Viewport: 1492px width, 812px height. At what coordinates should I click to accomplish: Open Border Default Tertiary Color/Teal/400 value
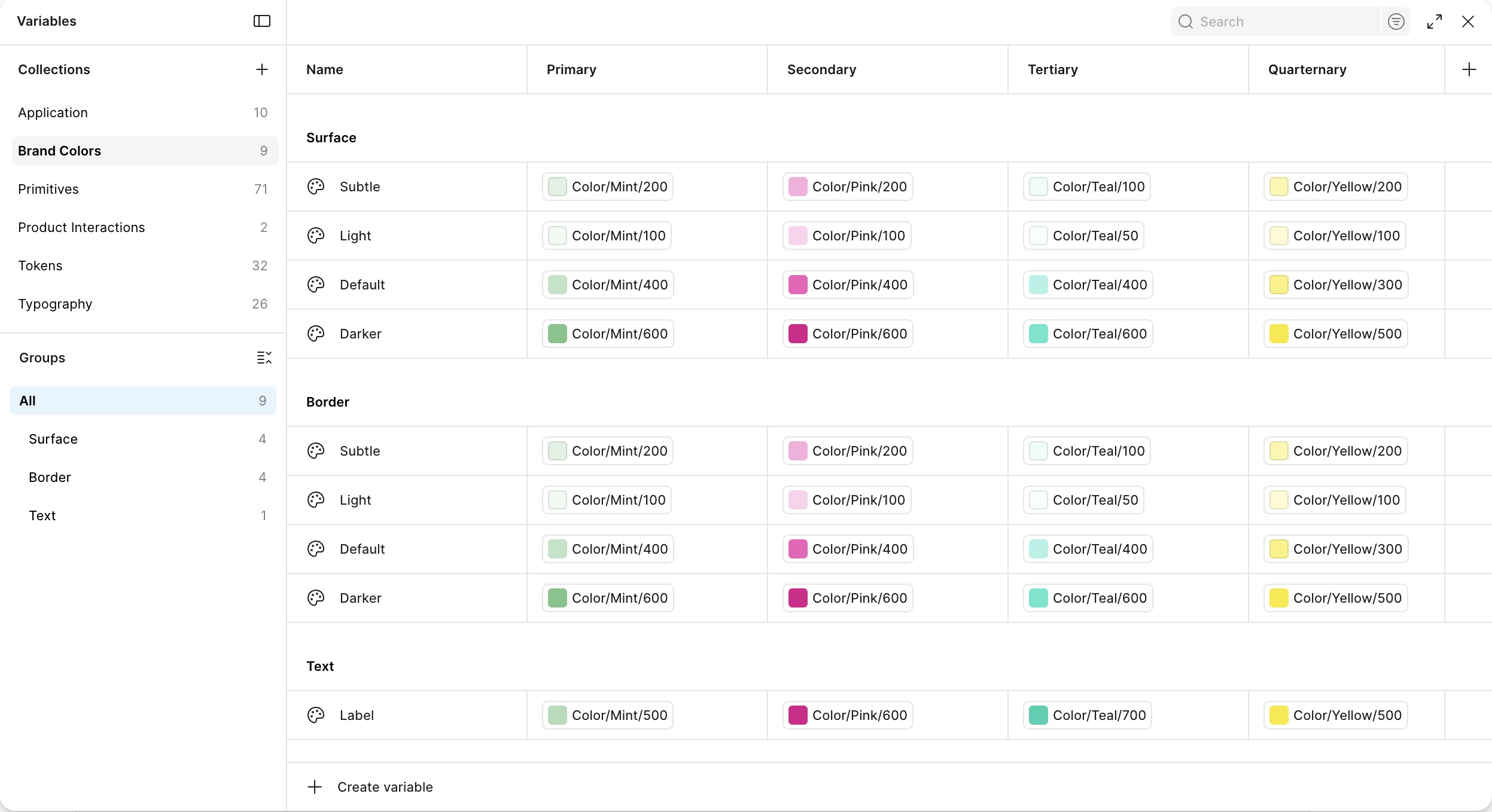(x=1088, y=549)
